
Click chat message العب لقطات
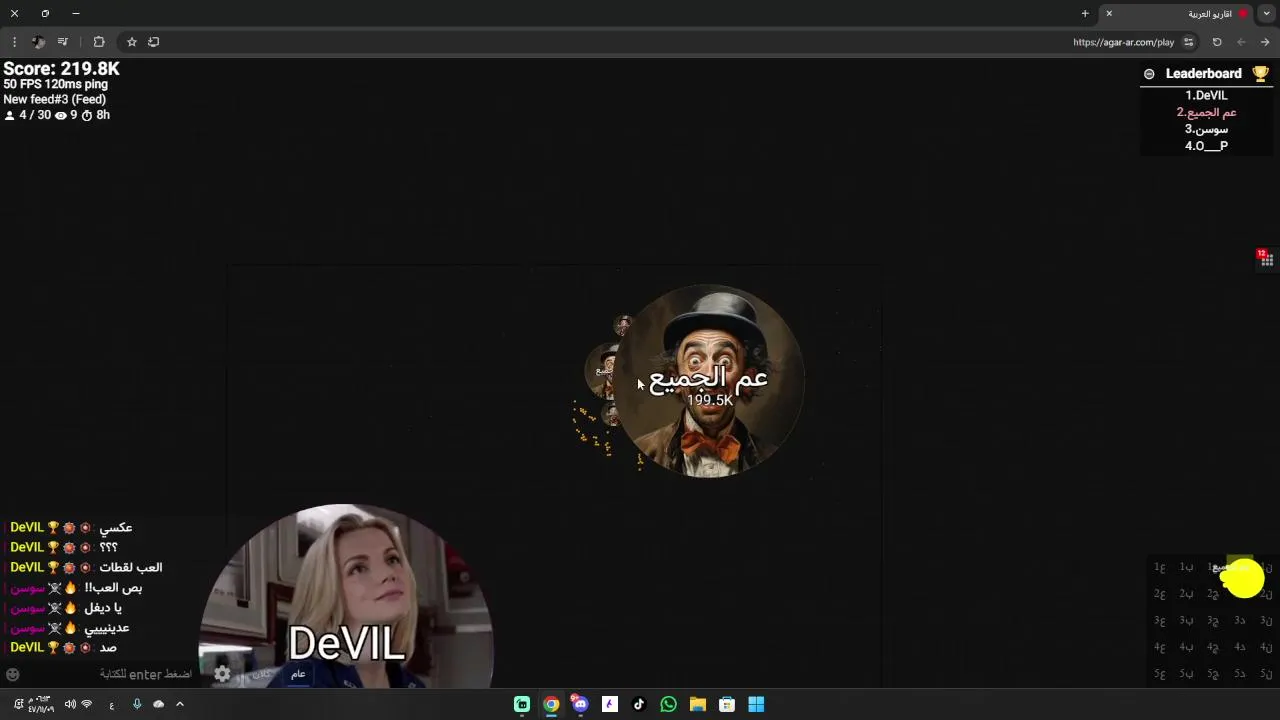click(130, 568)
